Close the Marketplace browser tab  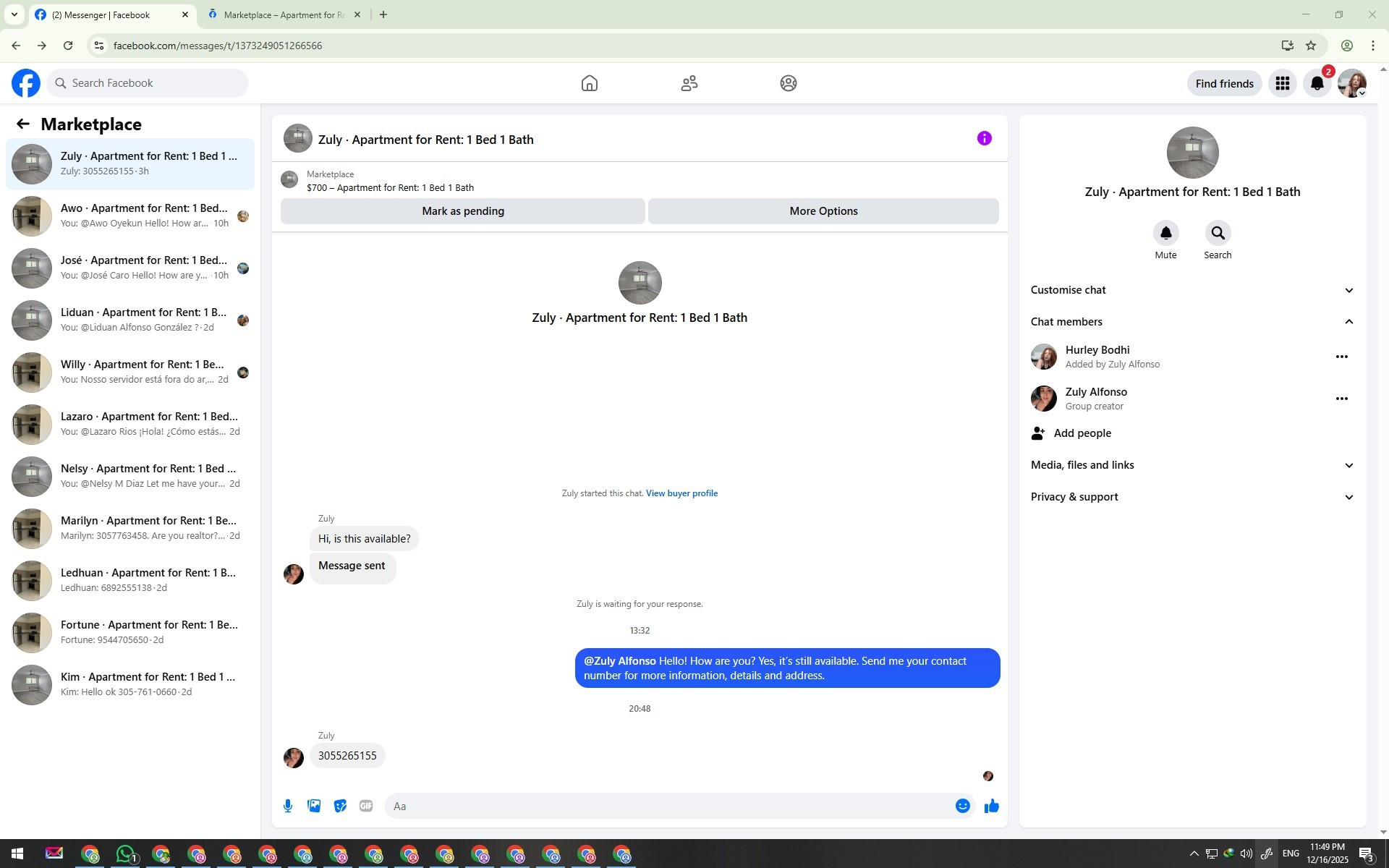357,14
